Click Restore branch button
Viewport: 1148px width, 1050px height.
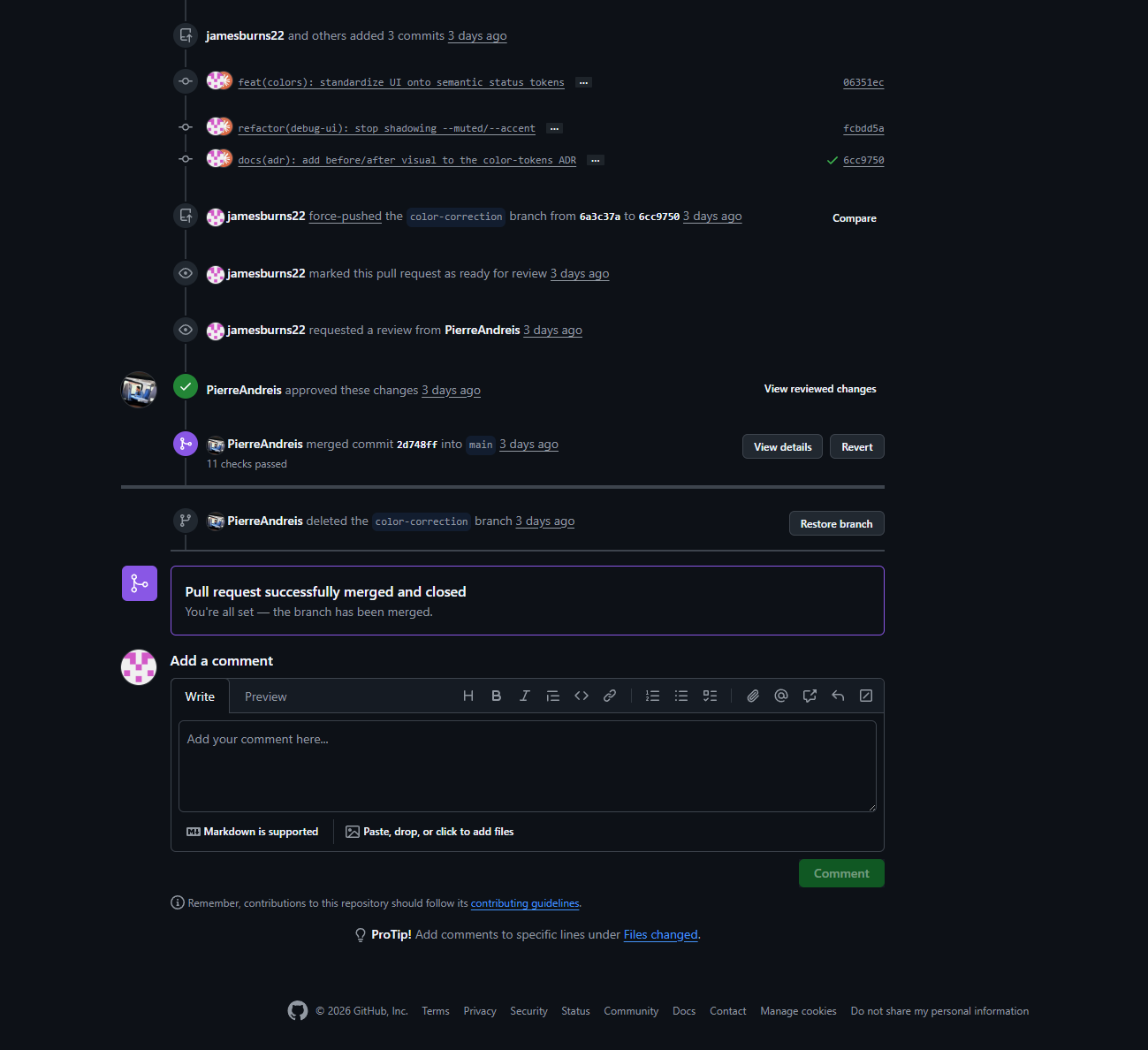coord(837,523)
